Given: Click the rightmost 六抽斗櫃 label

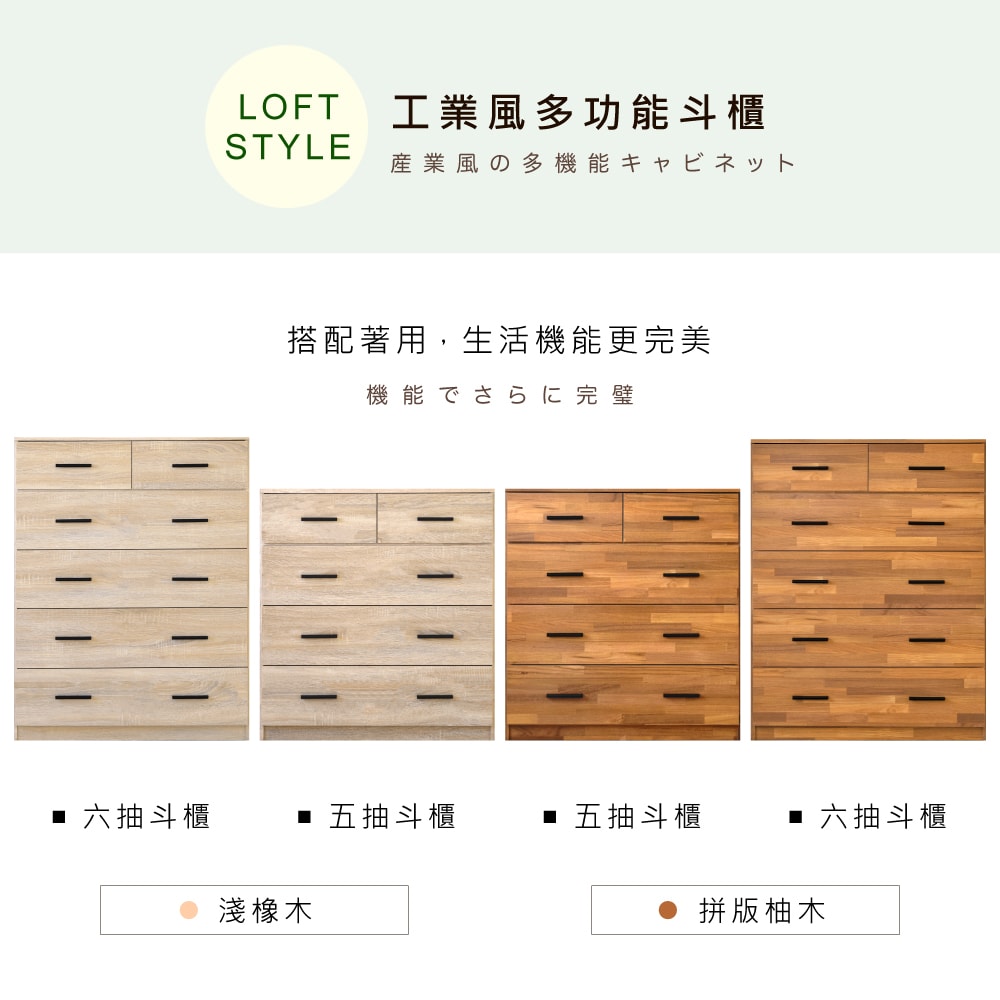Looking at the screenshot, I should [883, 817].
